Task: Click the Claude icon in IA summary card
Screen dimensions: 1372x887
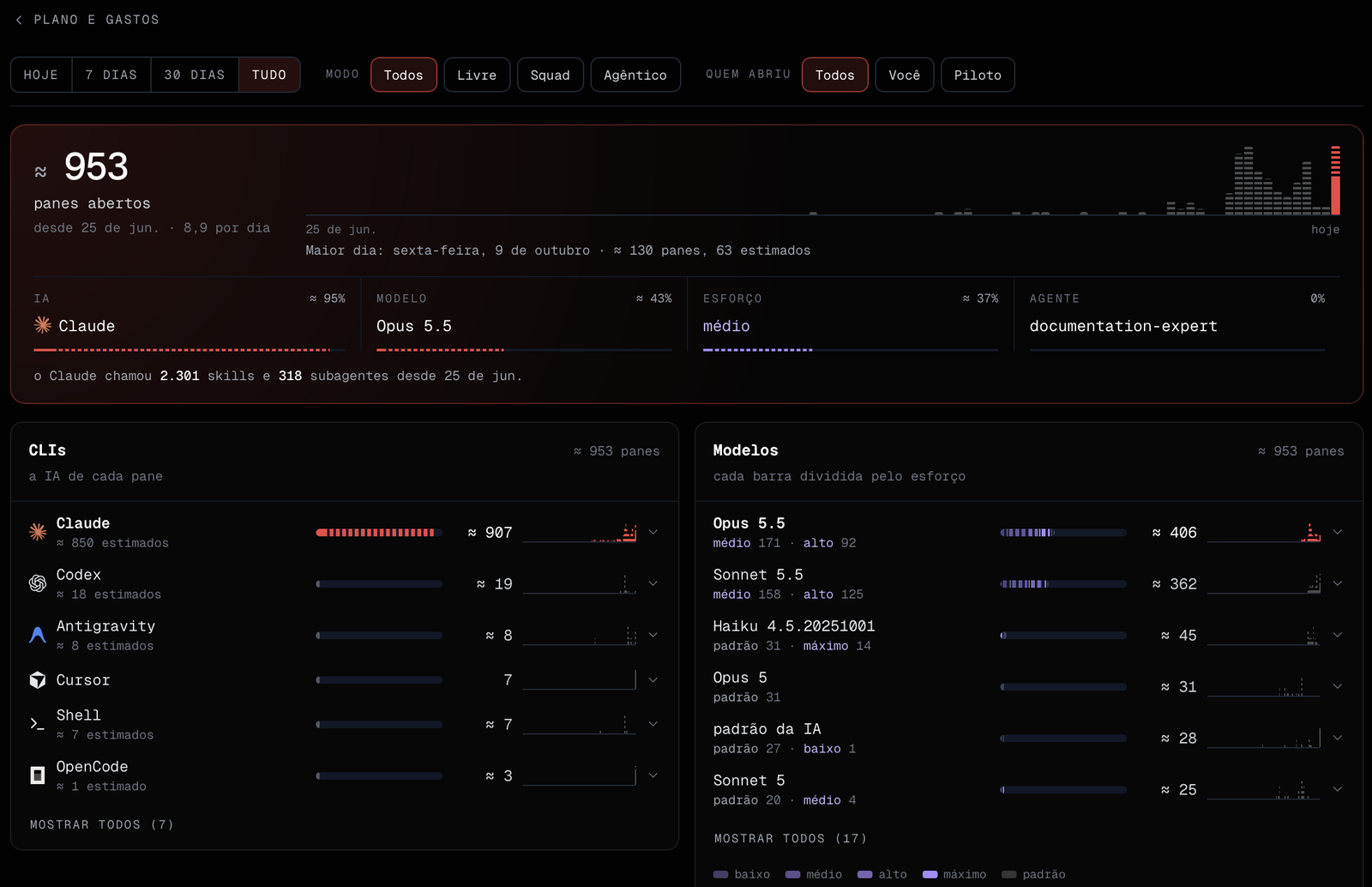Action: click(x=43, y=325)
